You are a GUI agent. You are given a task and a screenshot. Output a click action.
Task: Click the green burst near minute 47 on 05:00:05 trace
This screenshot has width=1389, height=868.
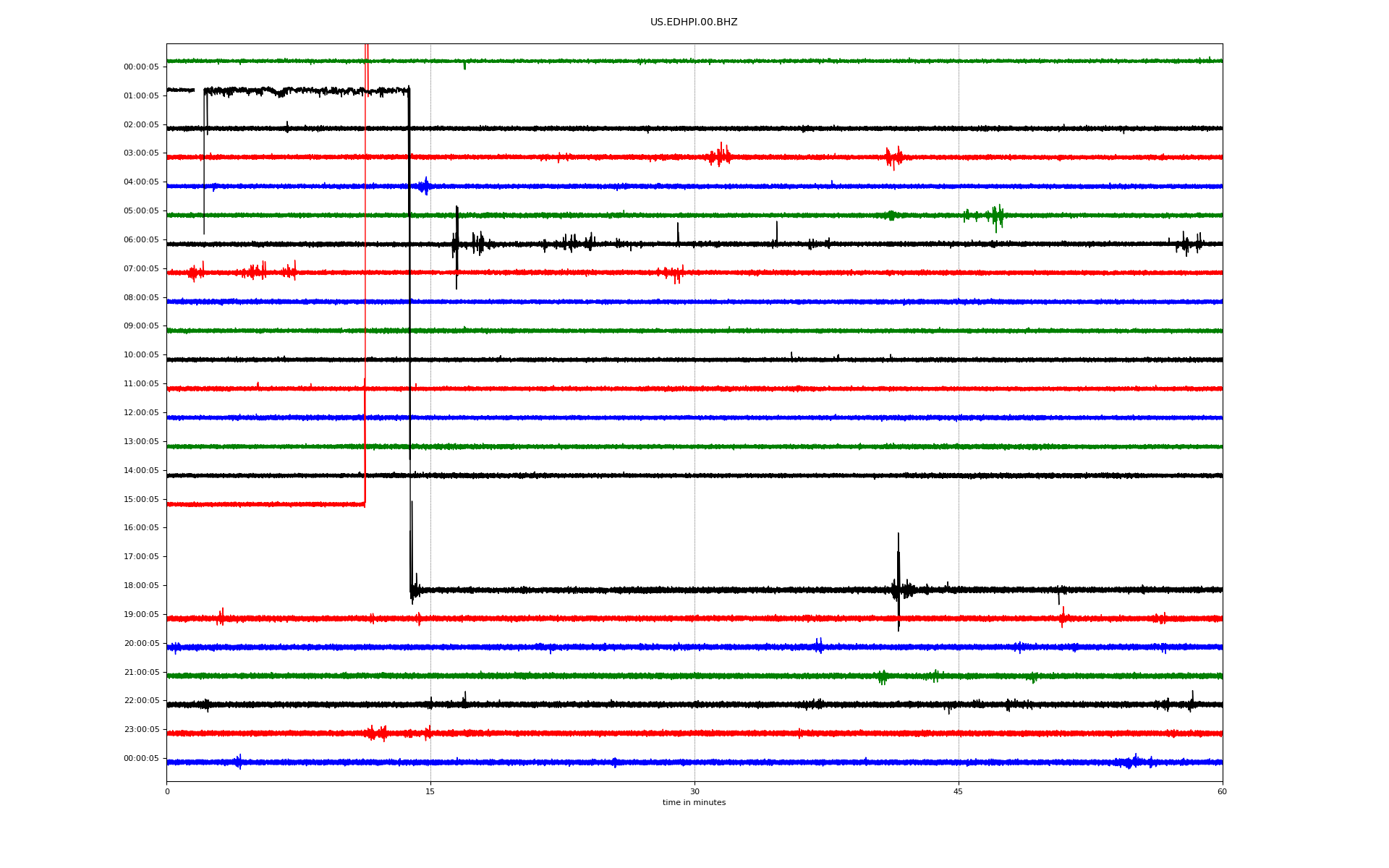[996, 216]
